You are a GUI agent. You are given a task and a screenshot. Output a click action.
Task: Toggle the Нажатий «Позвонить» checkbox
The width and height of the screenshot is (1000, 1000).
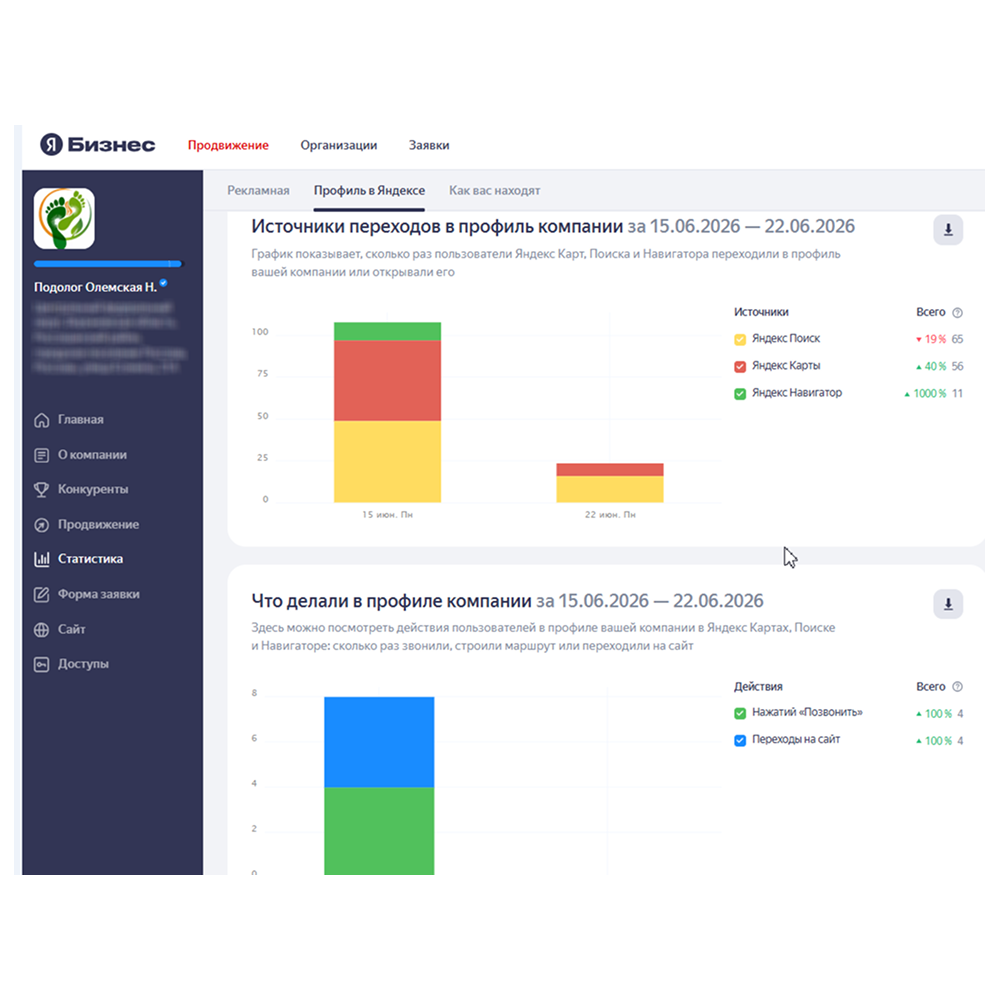[740, 713]
